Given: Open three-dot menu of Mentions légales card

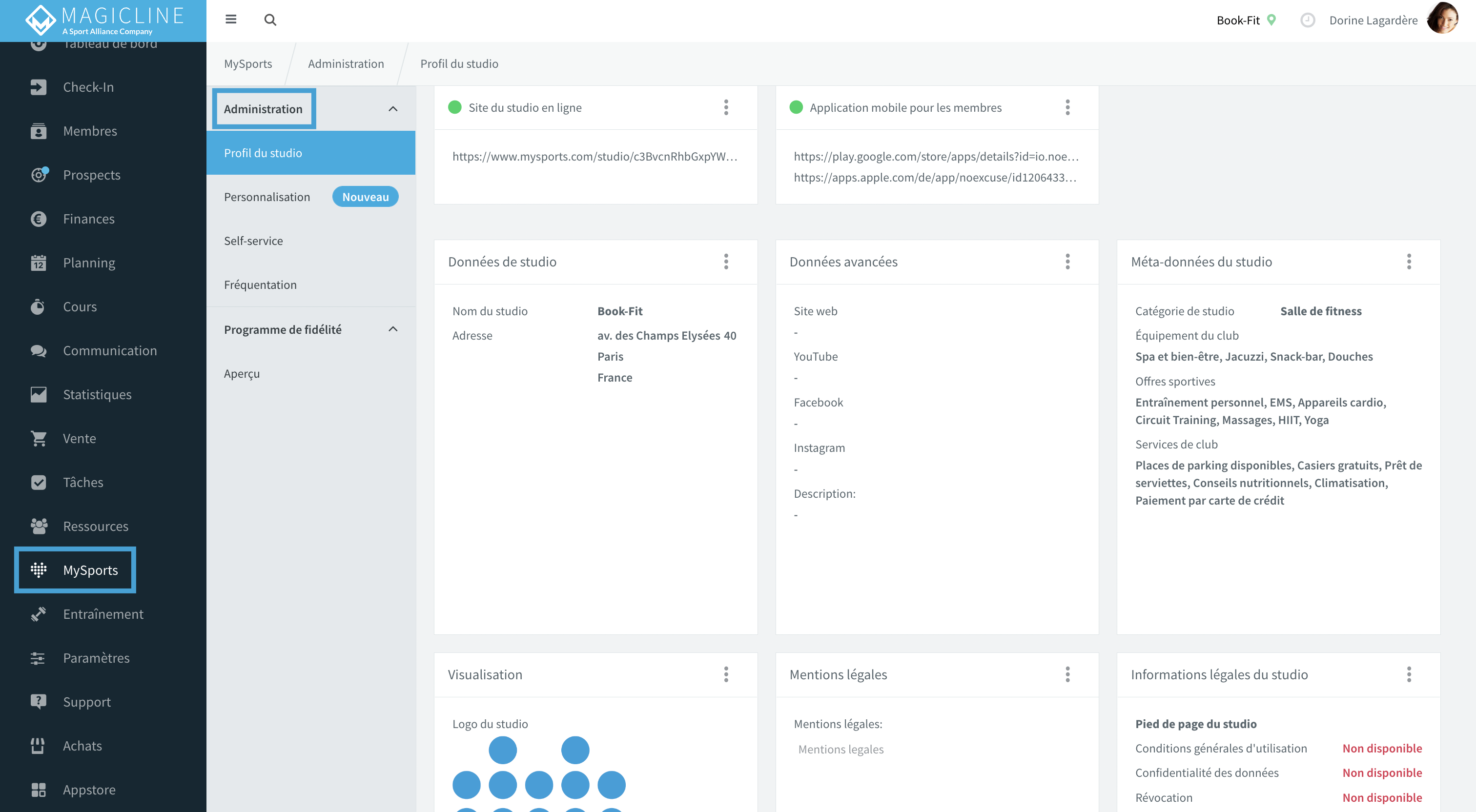Looking at the screenshot, I should click(1067, 674).
